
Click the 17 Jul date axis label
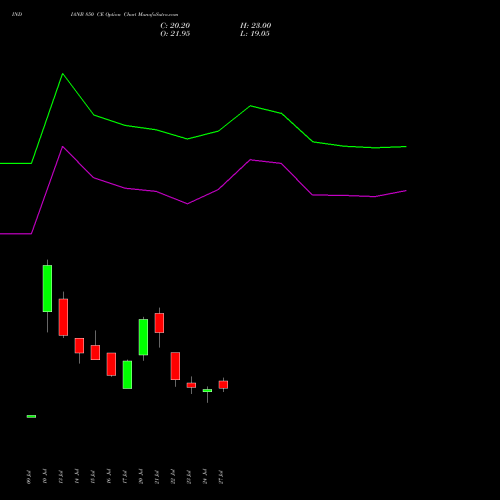[x=125, y=477]
